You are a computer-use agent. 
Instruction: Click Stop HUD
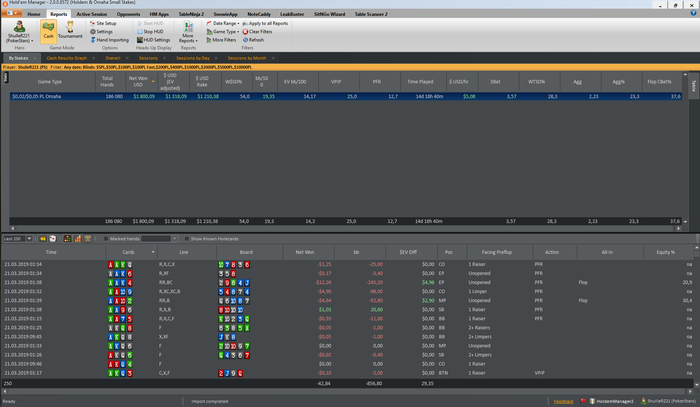150,32
